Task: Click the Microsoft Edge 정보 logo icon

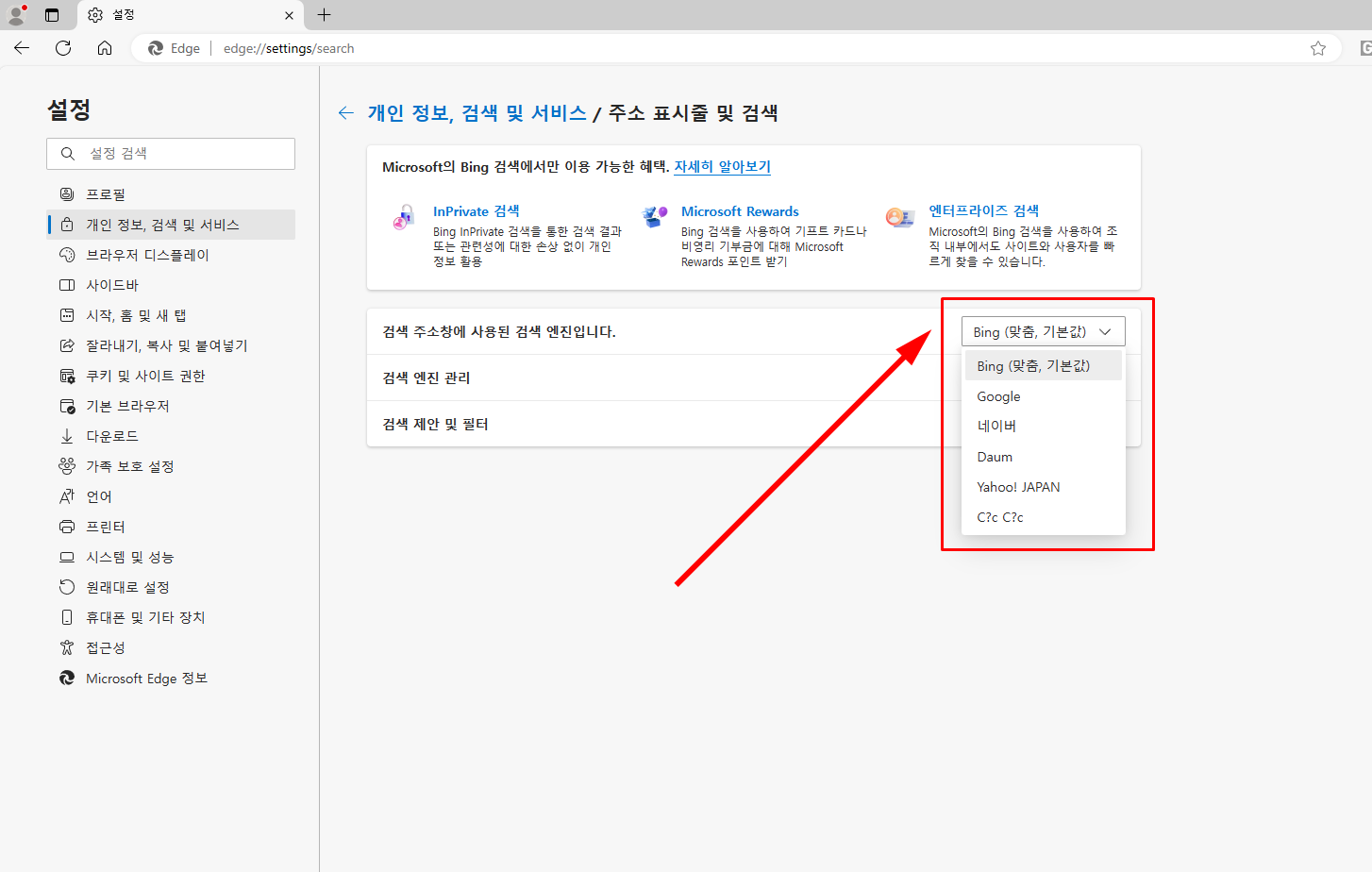Action: [67, 678]
